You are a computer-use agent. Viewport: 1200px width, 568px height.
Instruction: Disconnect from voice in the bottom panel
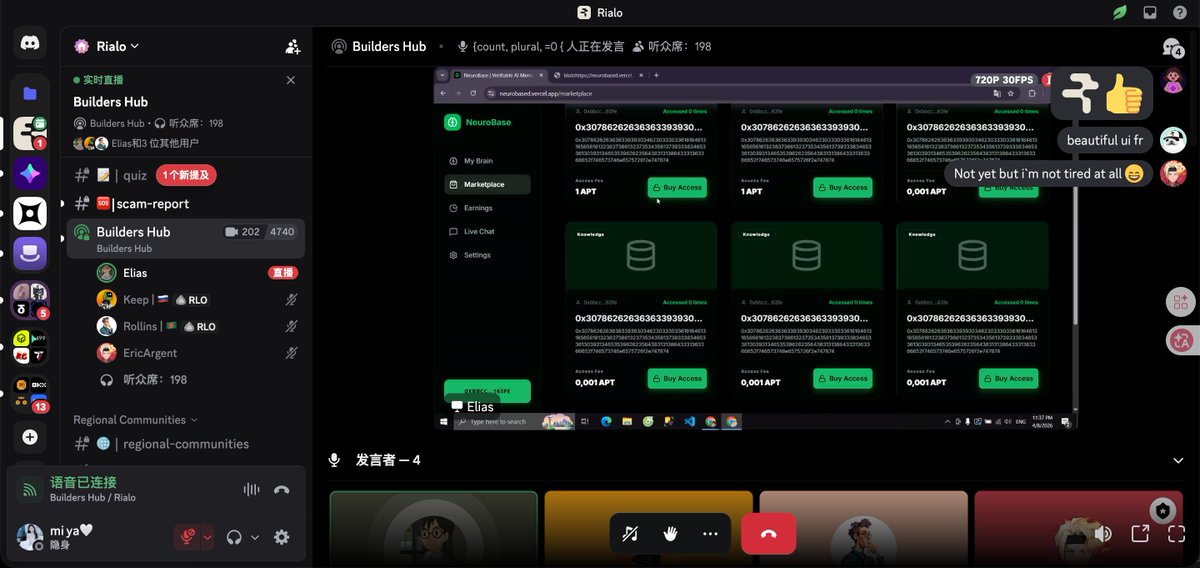tap(282, 490)
